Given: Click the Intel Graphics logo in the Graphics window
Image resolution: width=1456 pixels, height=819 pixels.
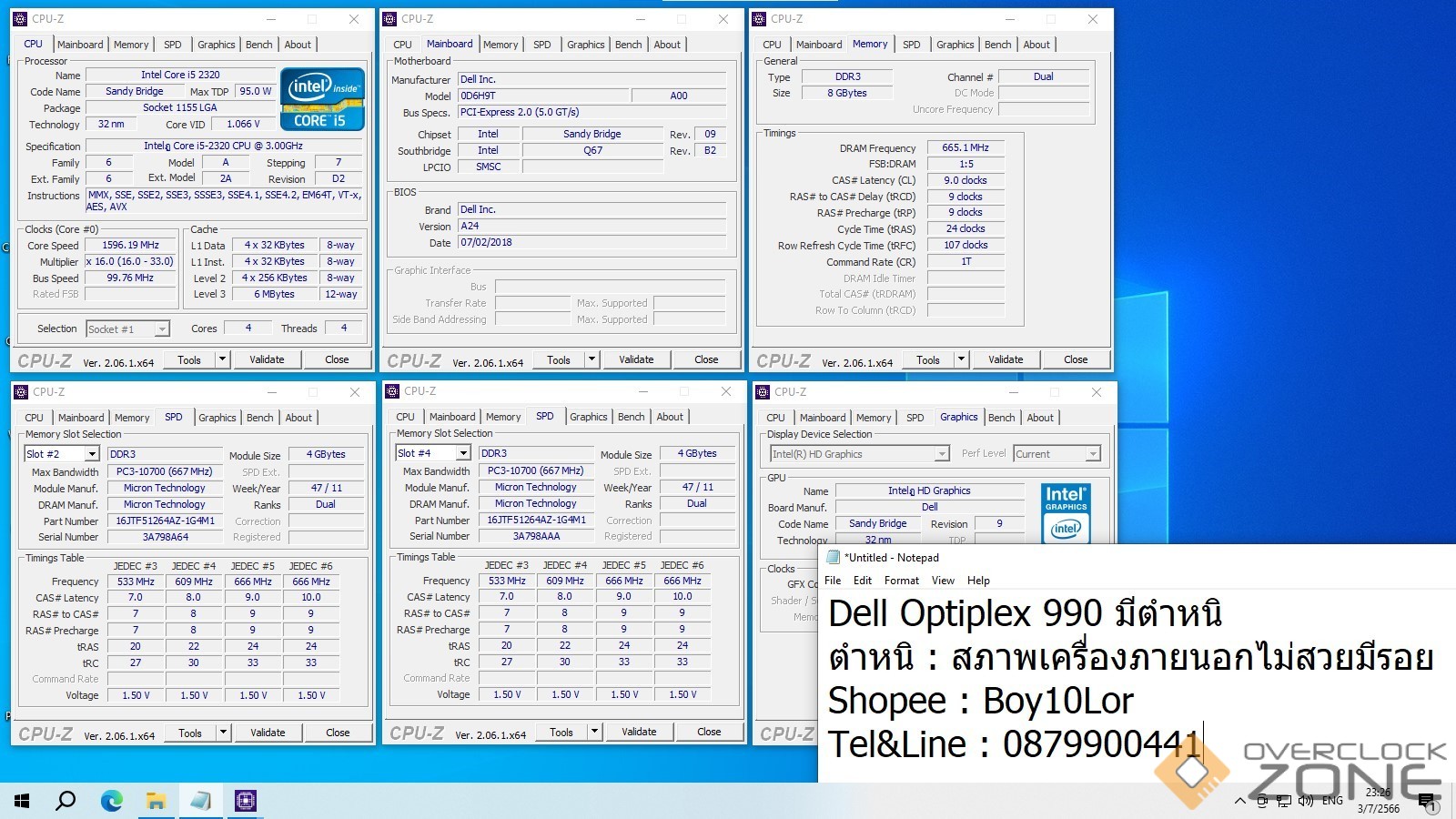Looking at the screenshot, I should [1066, 511].
